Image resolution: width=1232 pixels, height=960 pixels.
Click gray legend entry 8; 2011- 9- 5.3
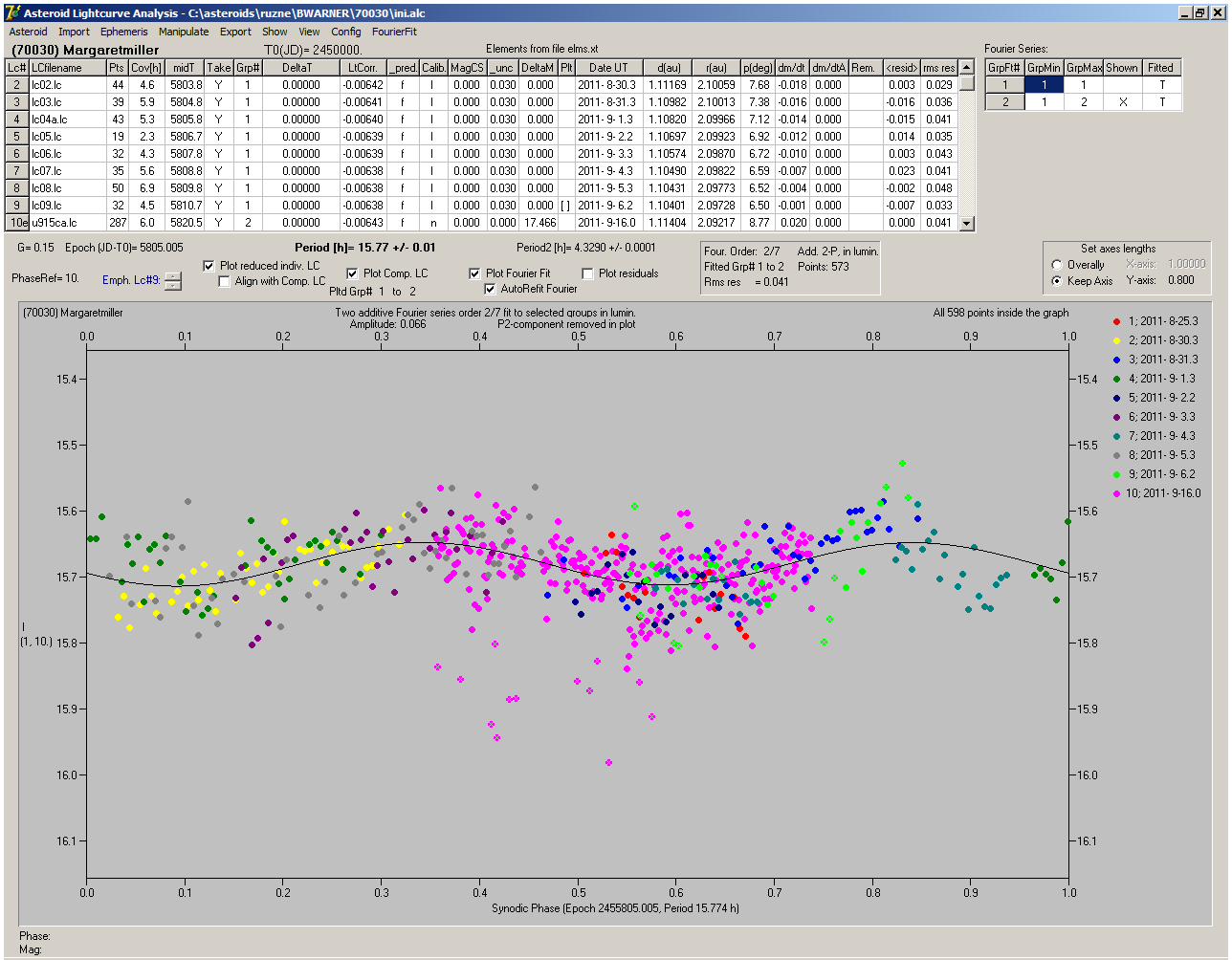click(x=1155, y=455)
